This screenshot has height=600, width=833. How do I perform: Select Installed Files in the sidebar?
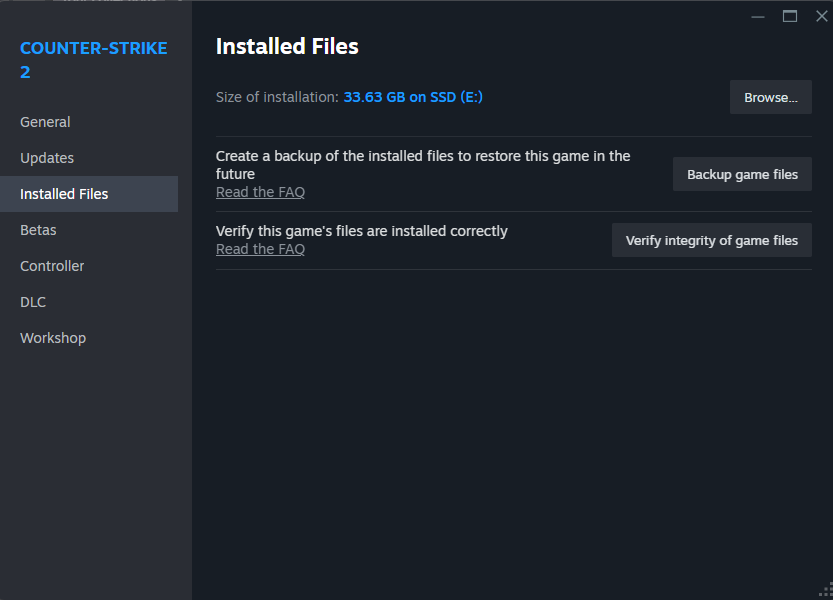click(x=64, y=194)
